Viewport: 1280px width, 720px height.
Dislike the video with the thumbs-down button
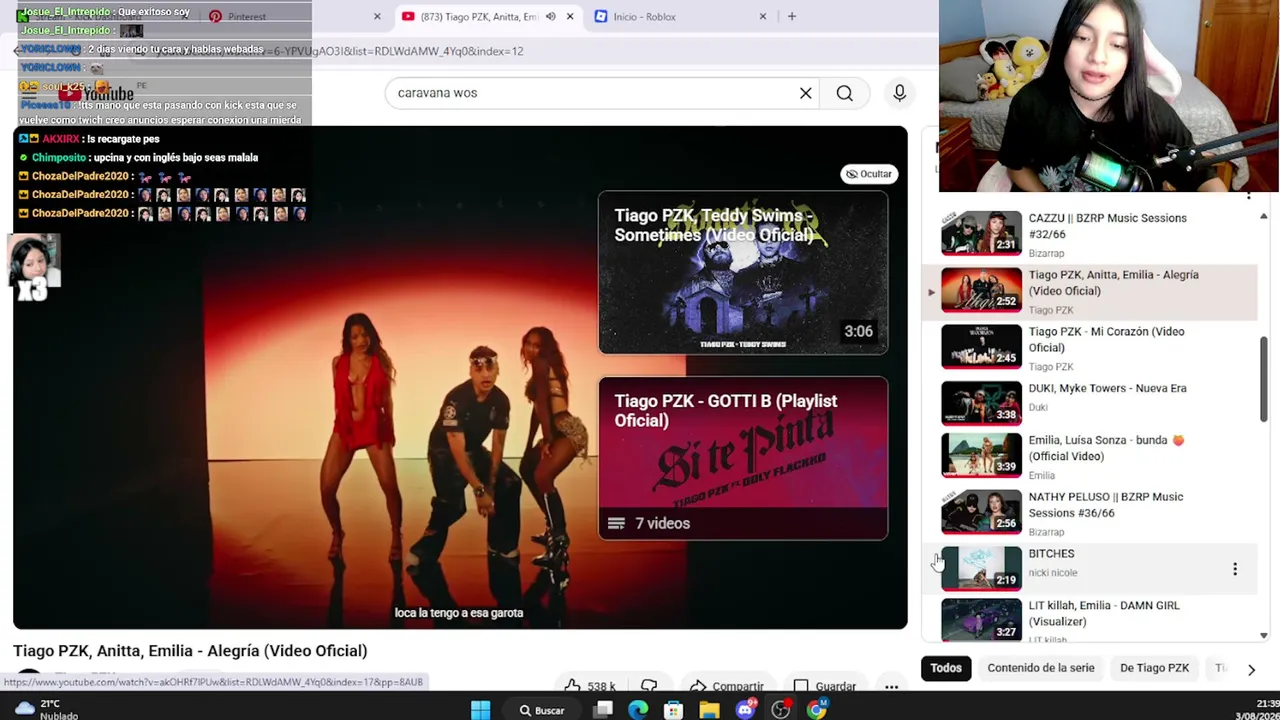[x=649, y=686]
